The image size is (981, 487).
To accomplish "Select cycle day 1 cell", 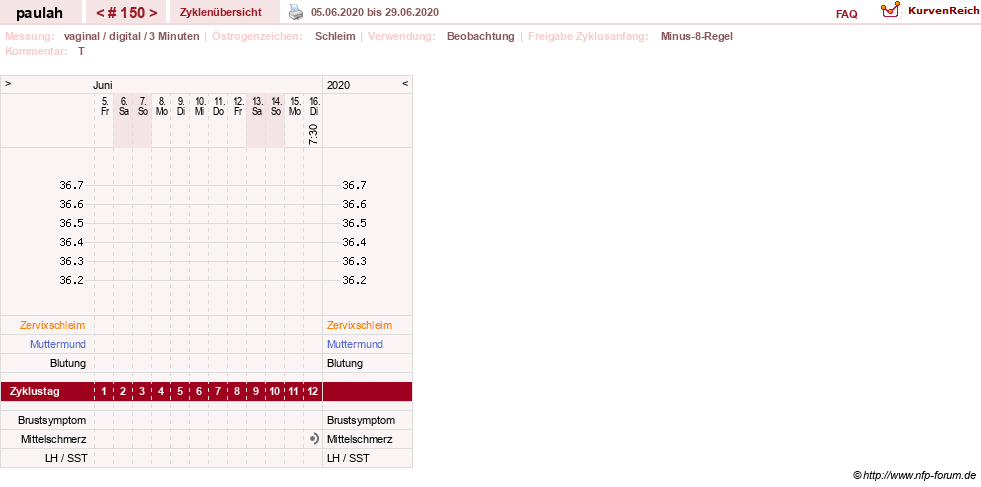I will point(104,392).
